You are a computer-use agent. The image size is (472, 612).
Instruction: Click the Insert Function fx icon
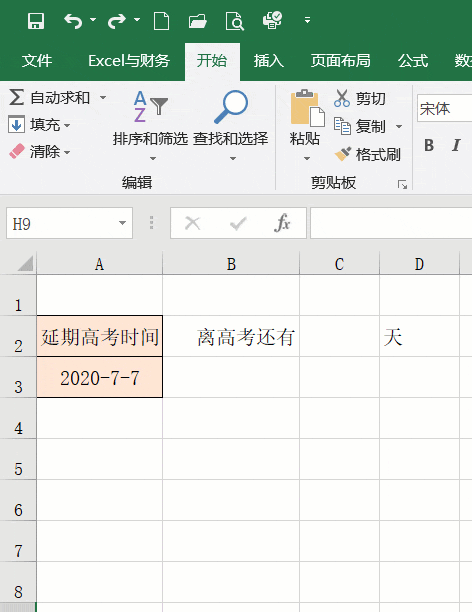[x=282, y=223]
